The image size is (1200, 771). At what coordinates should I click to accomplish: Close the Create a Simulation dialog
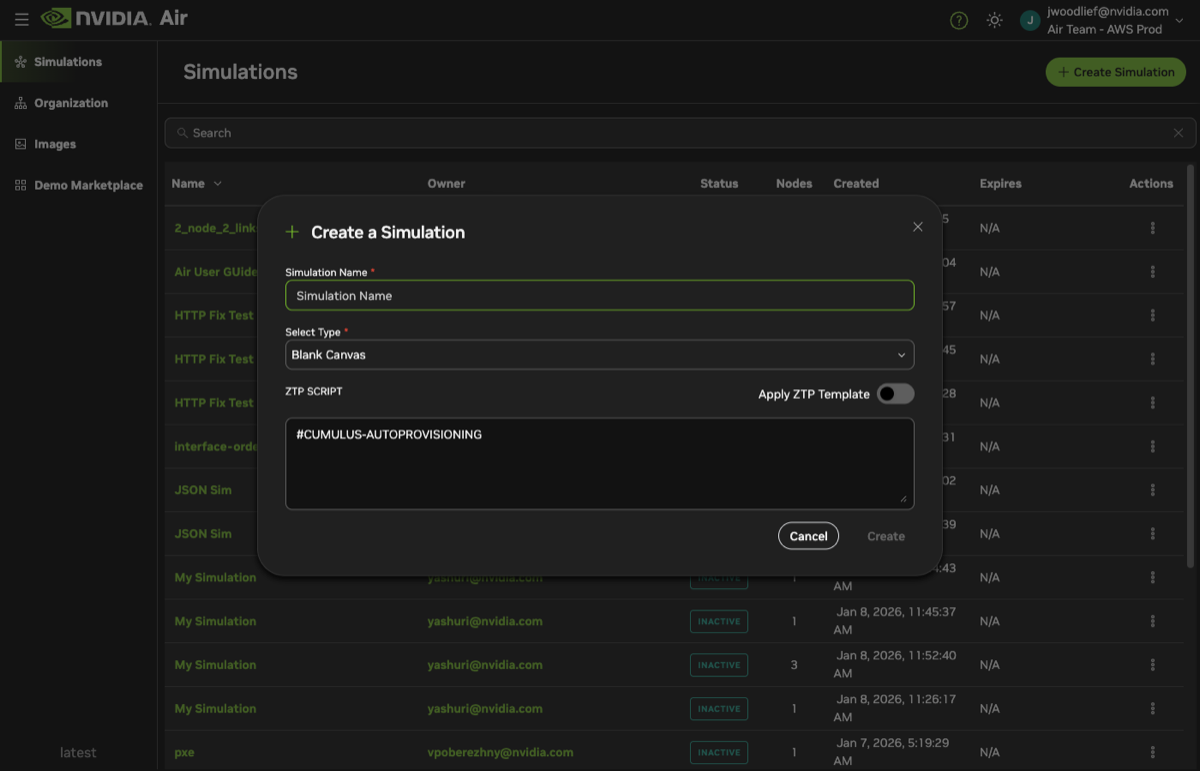tap(917, 227)
